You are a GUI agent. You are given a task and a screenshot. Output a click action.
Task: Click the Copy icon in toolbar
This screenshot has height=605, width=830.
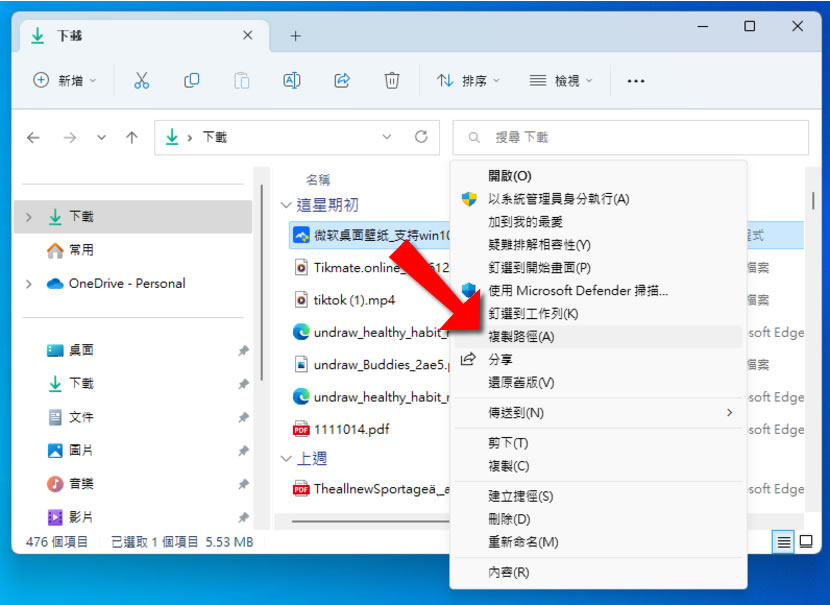click(x=191, y=81)
